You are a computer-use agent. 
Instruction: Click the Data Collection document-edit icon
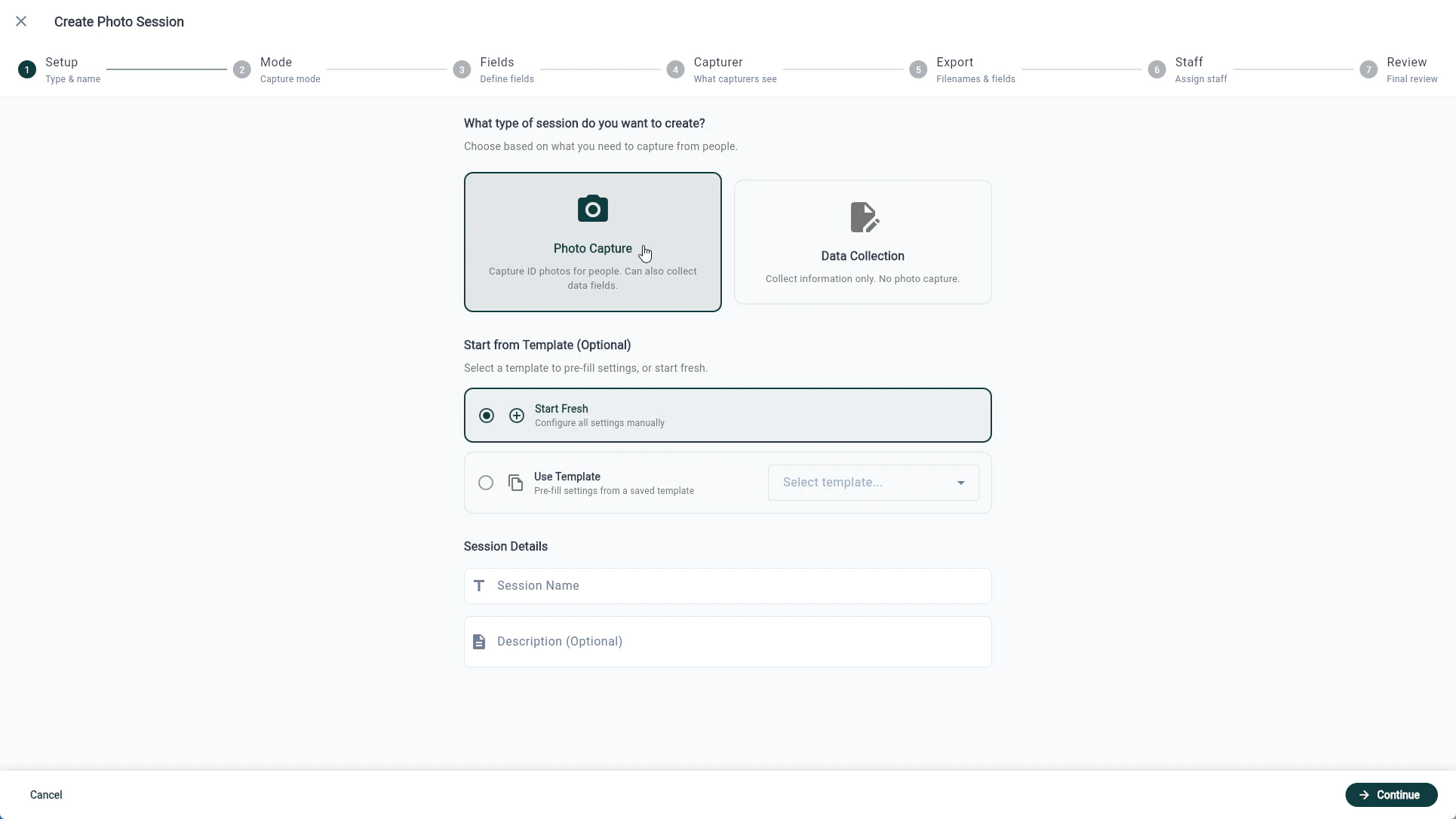tap(863, 217)
